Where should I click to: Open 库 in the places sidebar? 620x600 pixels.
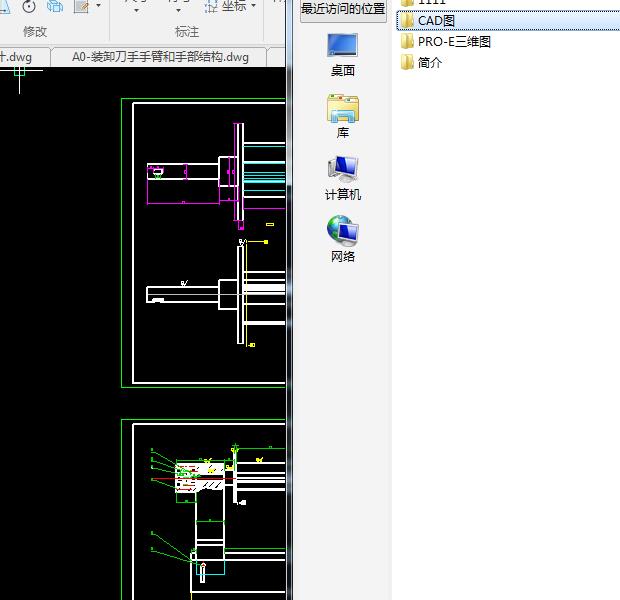click(x=343, y=116)
